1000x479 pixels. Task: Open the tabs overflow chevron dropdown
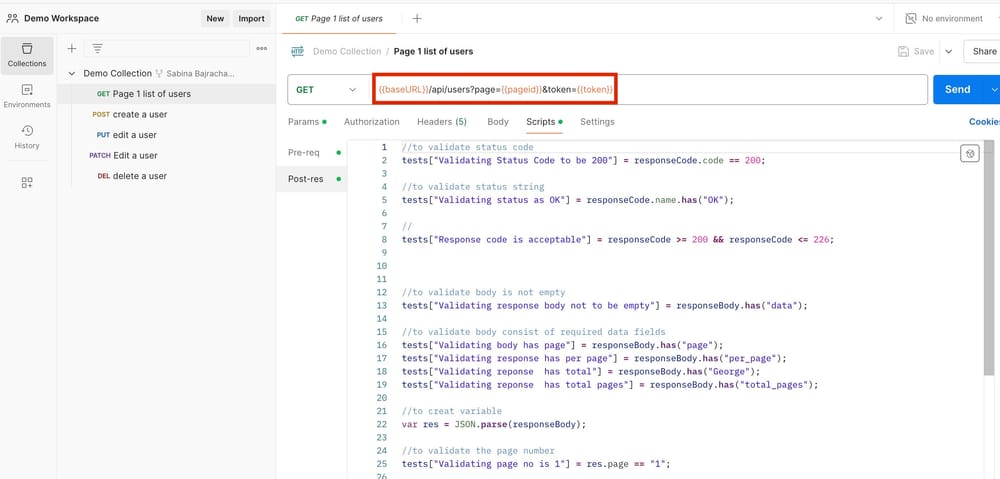click(879, 18)
